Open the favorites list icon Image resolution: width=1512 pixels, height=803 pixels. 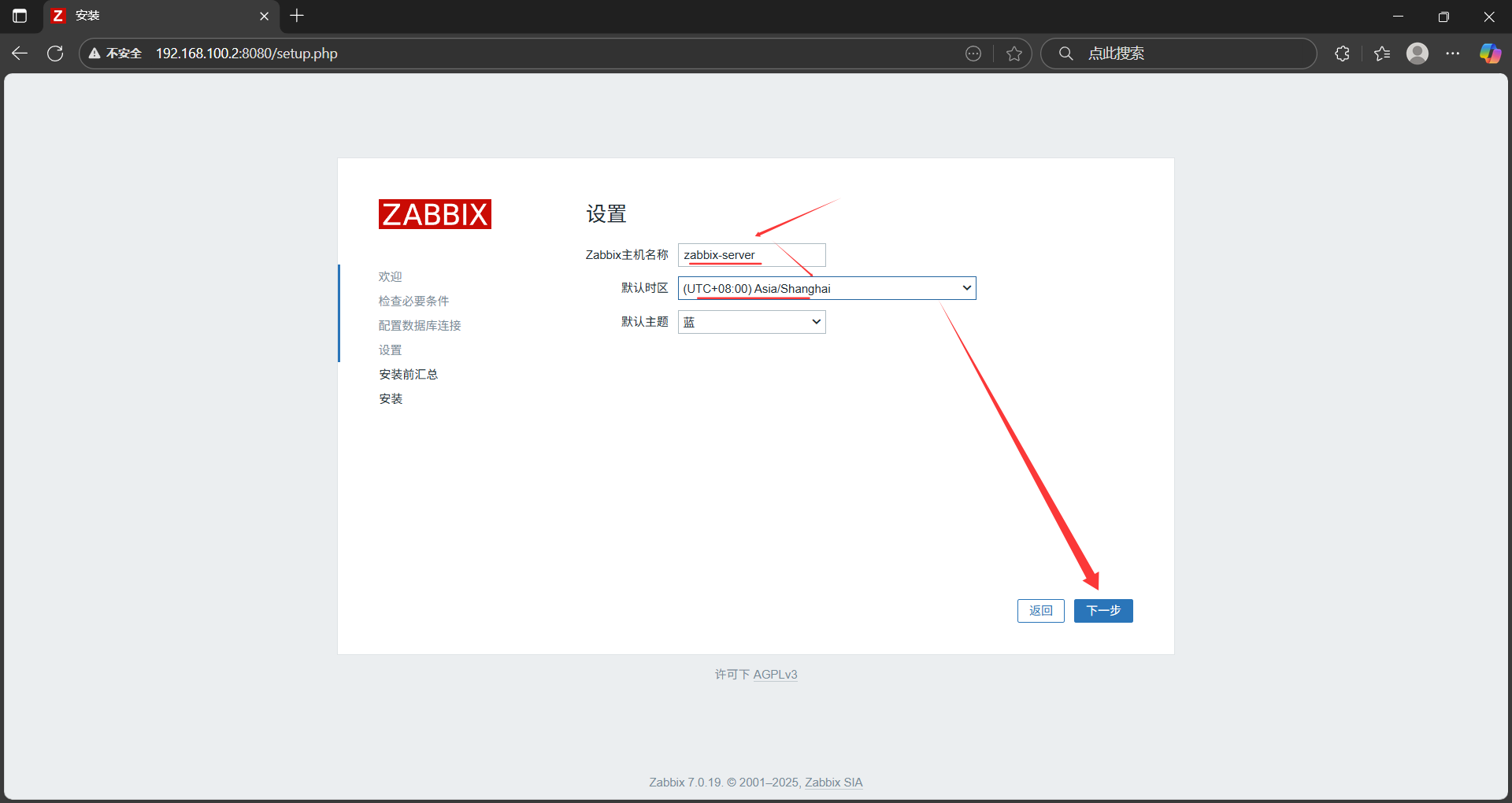(1382, 54)
